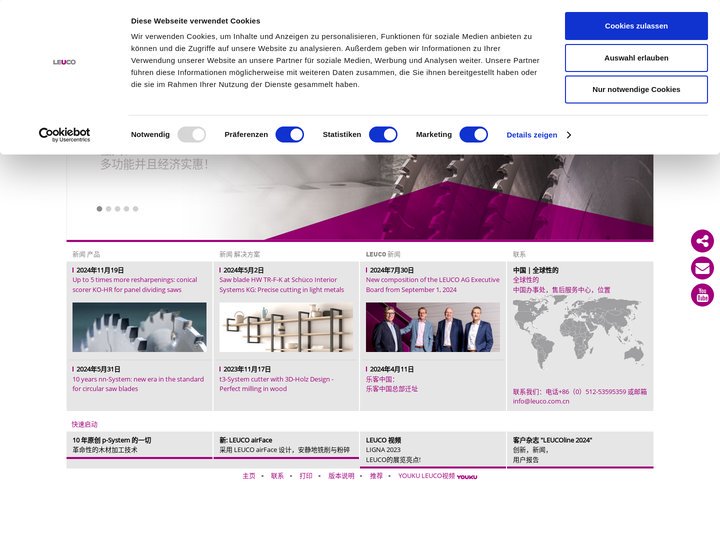The height and width of the screenshot is (540, 720).
Task: Open 全球性的 contact link
Action: click(526, 280)
